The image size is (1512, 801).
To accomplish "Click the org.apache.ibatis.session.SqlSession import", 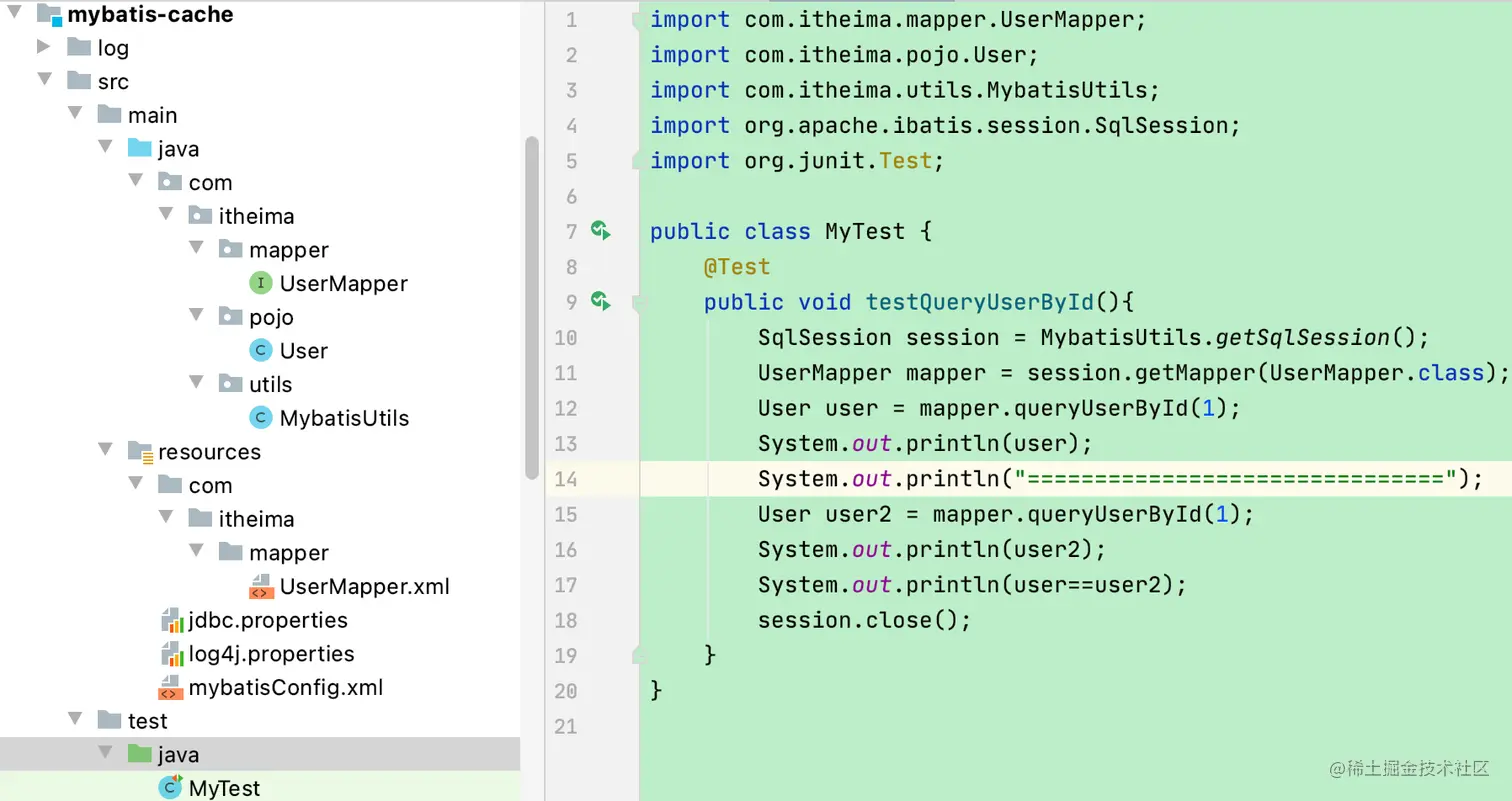I will point(986,126).
